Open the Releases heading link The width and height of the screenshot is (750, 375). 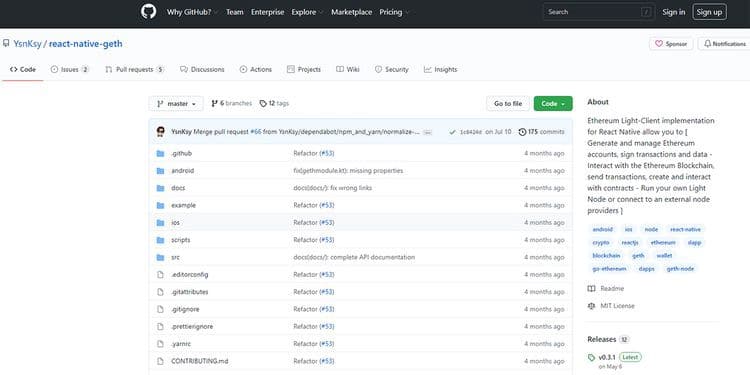602,339
